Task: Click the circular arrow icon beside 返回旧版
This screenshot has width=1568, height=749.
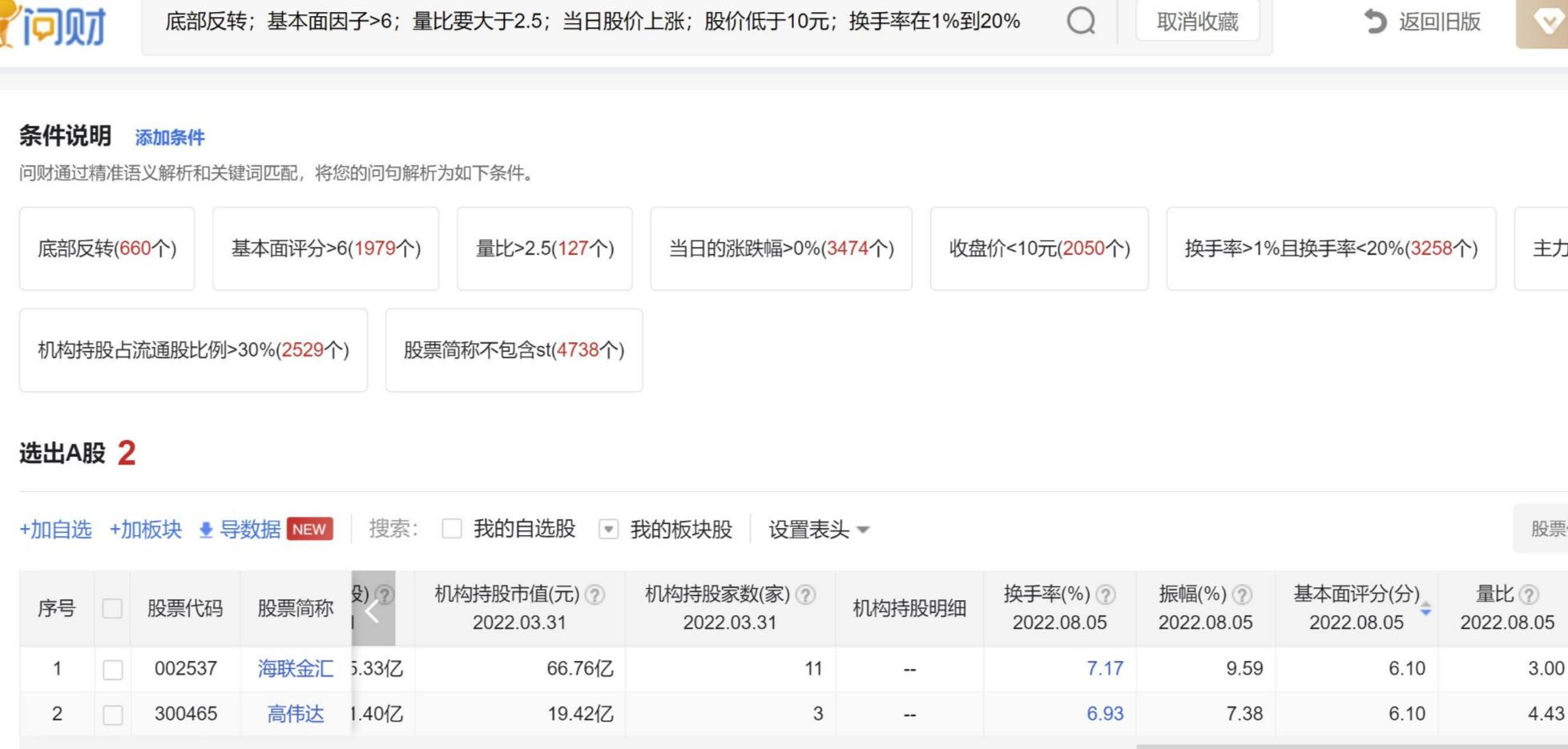Action: point(1376,22)
